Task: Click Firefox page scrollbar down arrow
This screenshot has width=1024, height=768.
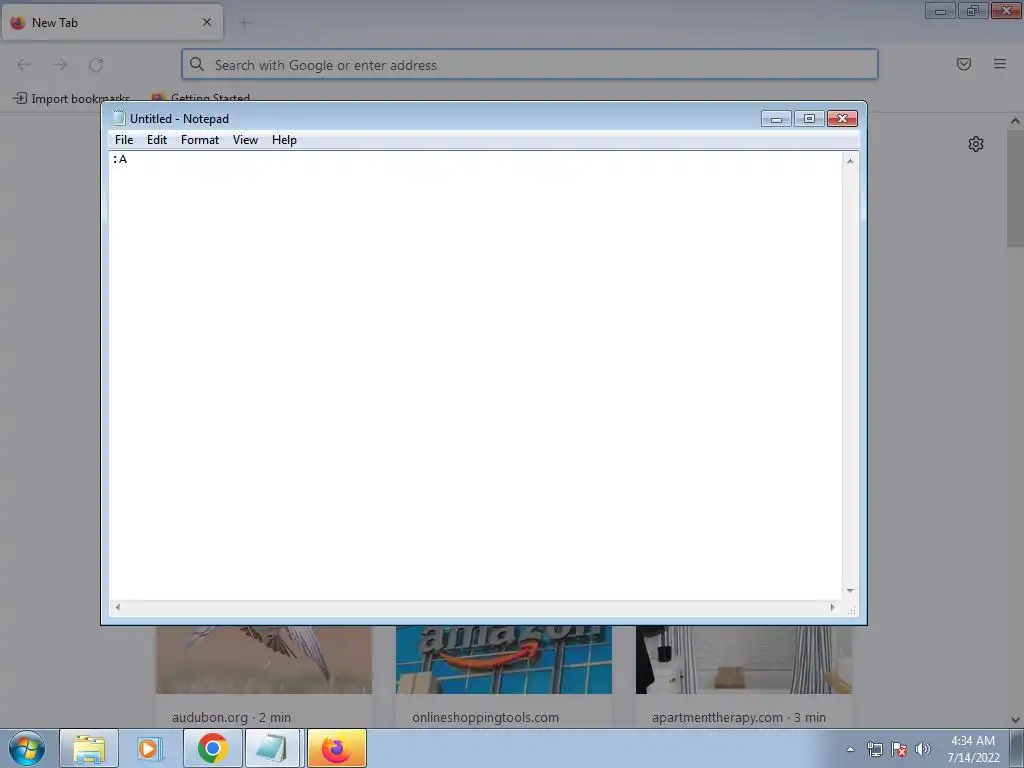Action: (x=1015, y=720)
